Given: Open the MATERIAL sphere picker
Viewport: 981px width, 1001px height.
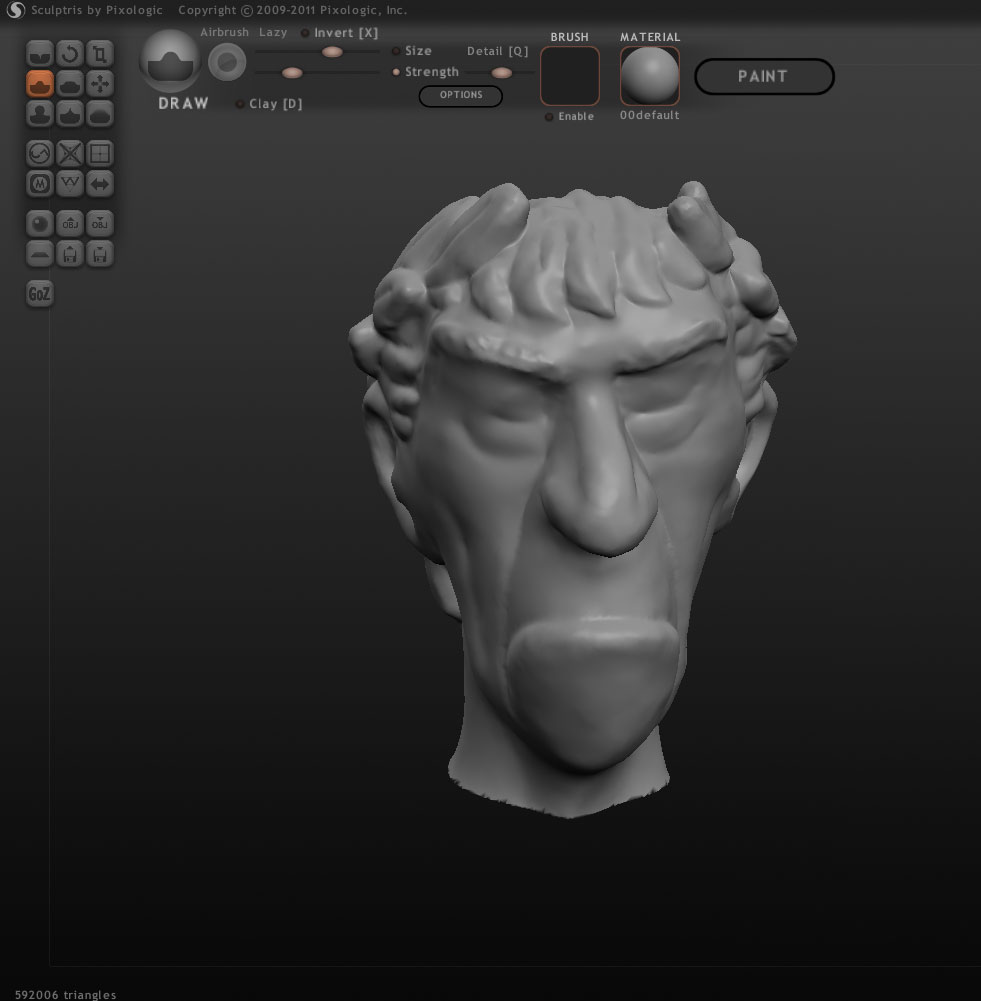Looking at the screenshot, I should [x=650, y=76].
